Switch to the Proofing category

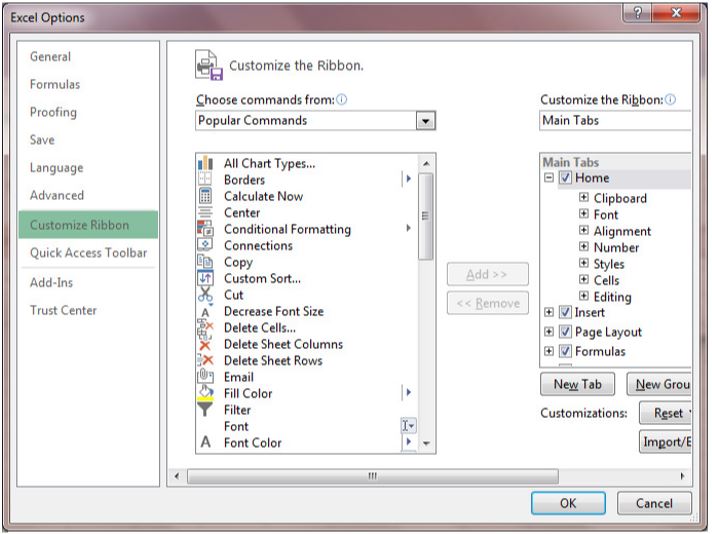(53, 112)
